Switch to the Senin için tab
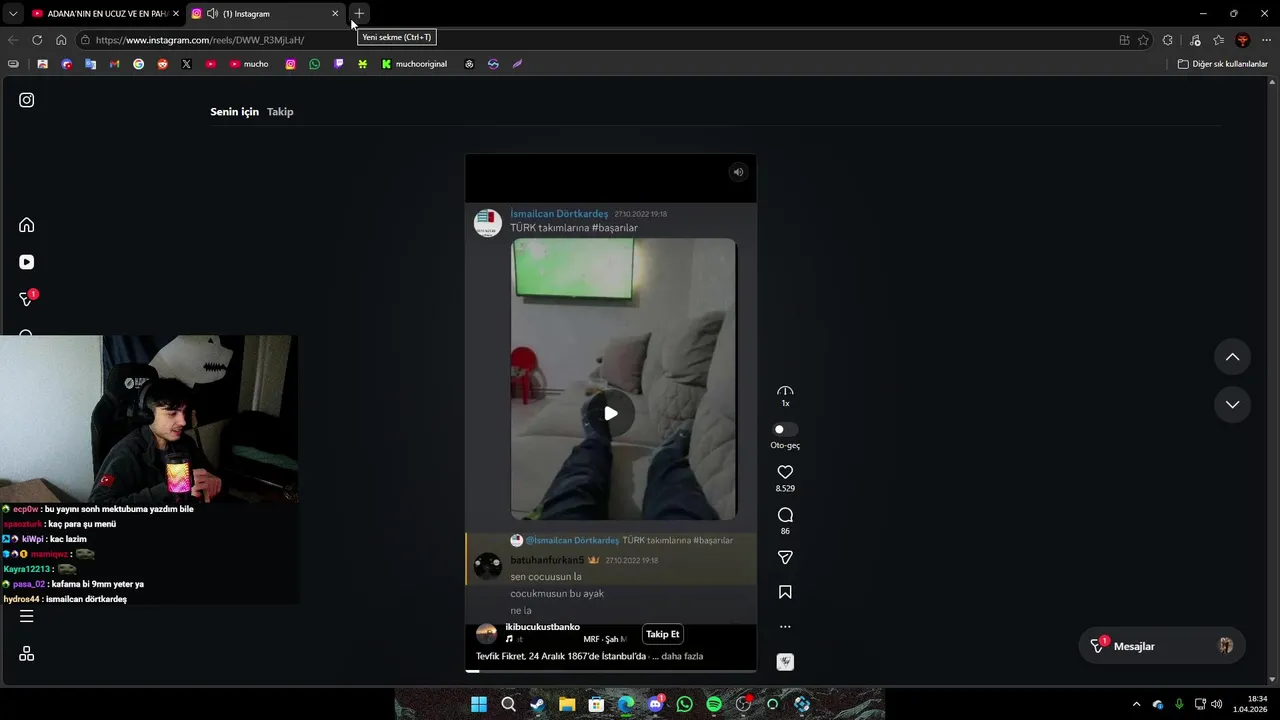1280x720 pixels. coord(234,112)
